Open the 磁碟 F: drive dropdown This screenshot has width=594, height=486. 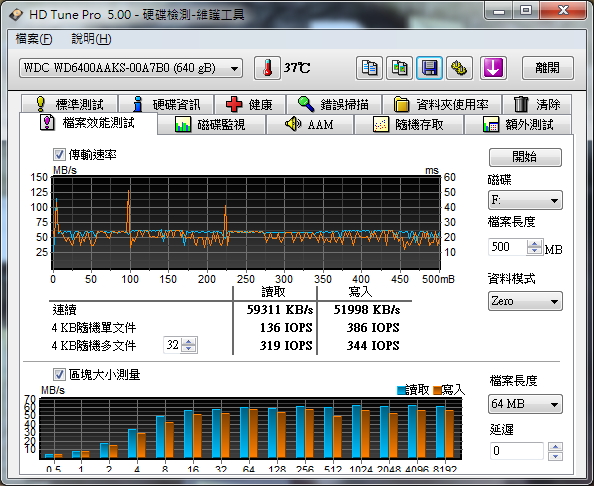coord(525,200)
